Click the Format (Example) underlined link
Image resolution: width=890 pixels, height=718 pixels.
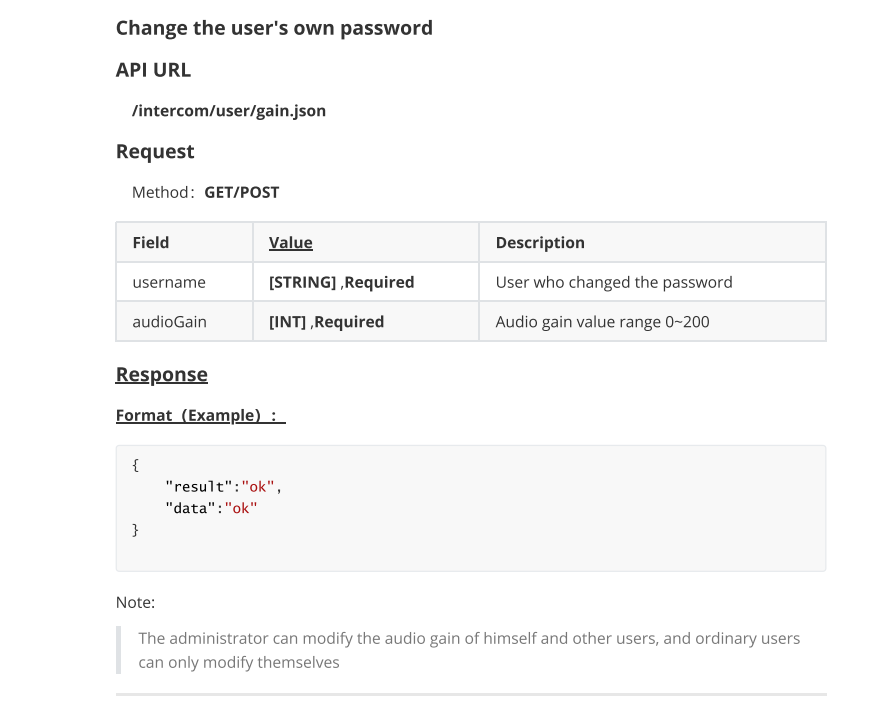(200, 415)
